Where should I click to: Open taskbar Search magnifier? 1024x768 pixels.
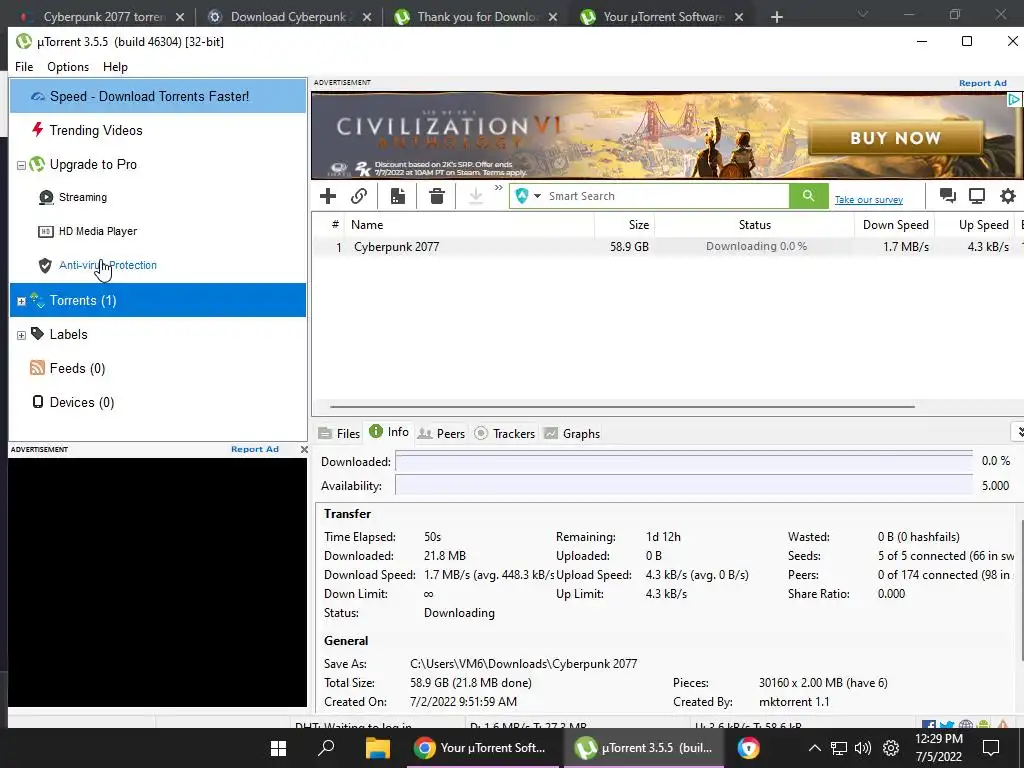point(325,748)
